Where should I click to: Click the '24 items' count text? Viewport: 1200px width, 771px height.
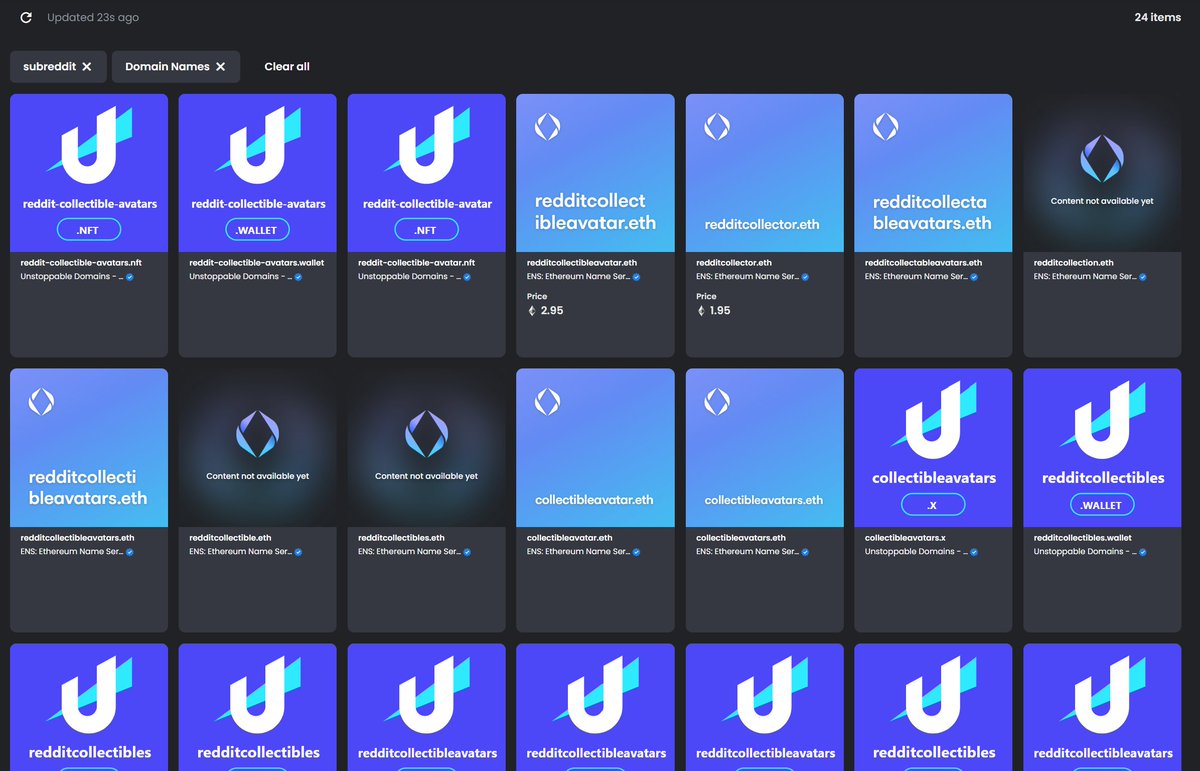tap(1157, 18)
